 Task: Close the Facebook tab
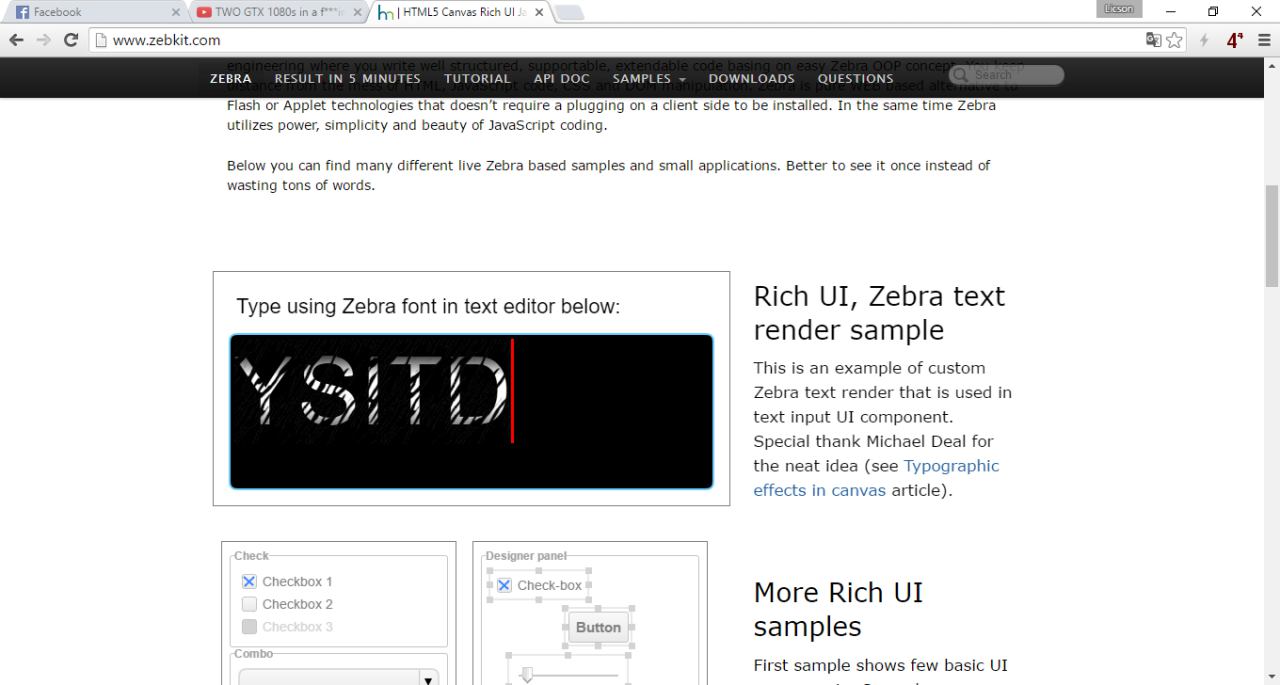pyautogui.click(x=175, y=13)
